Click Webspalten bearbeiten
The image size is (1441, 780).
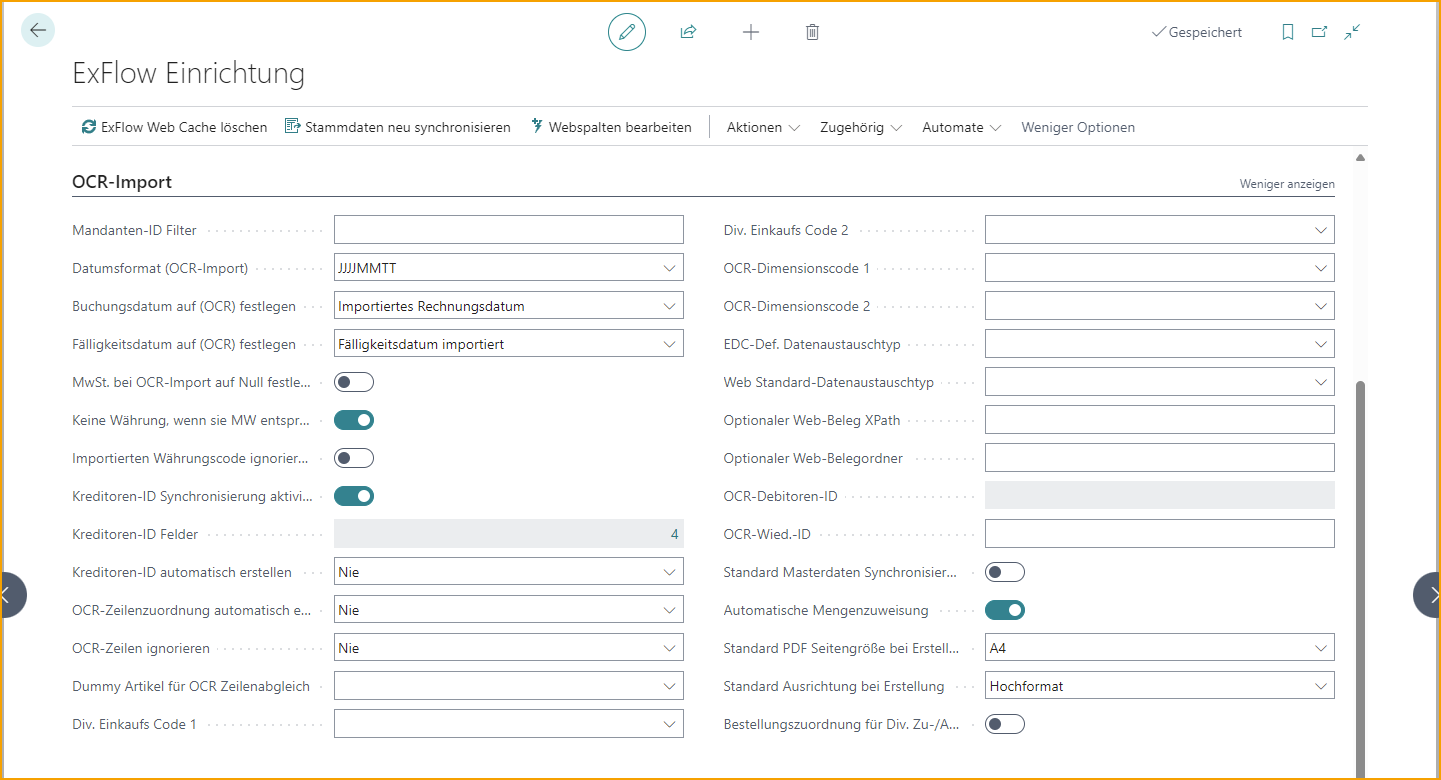[610, 127]
